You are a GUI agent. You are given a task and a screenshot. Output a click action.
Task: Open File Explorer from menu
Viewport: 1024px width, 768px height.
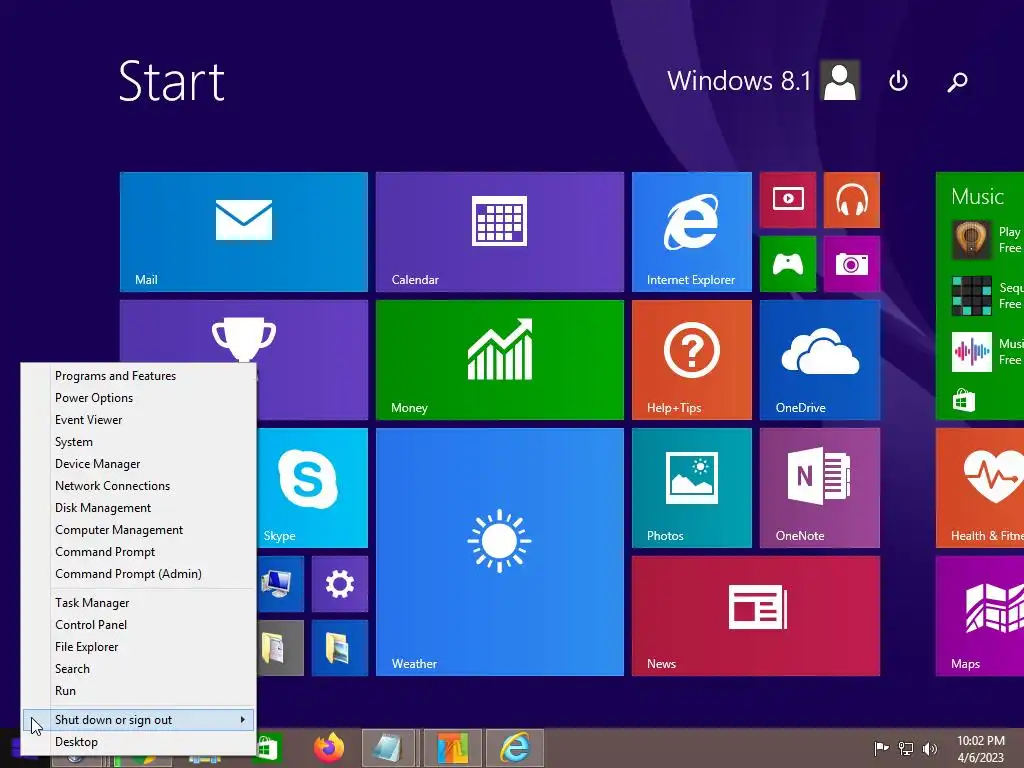tap(138, 647)
